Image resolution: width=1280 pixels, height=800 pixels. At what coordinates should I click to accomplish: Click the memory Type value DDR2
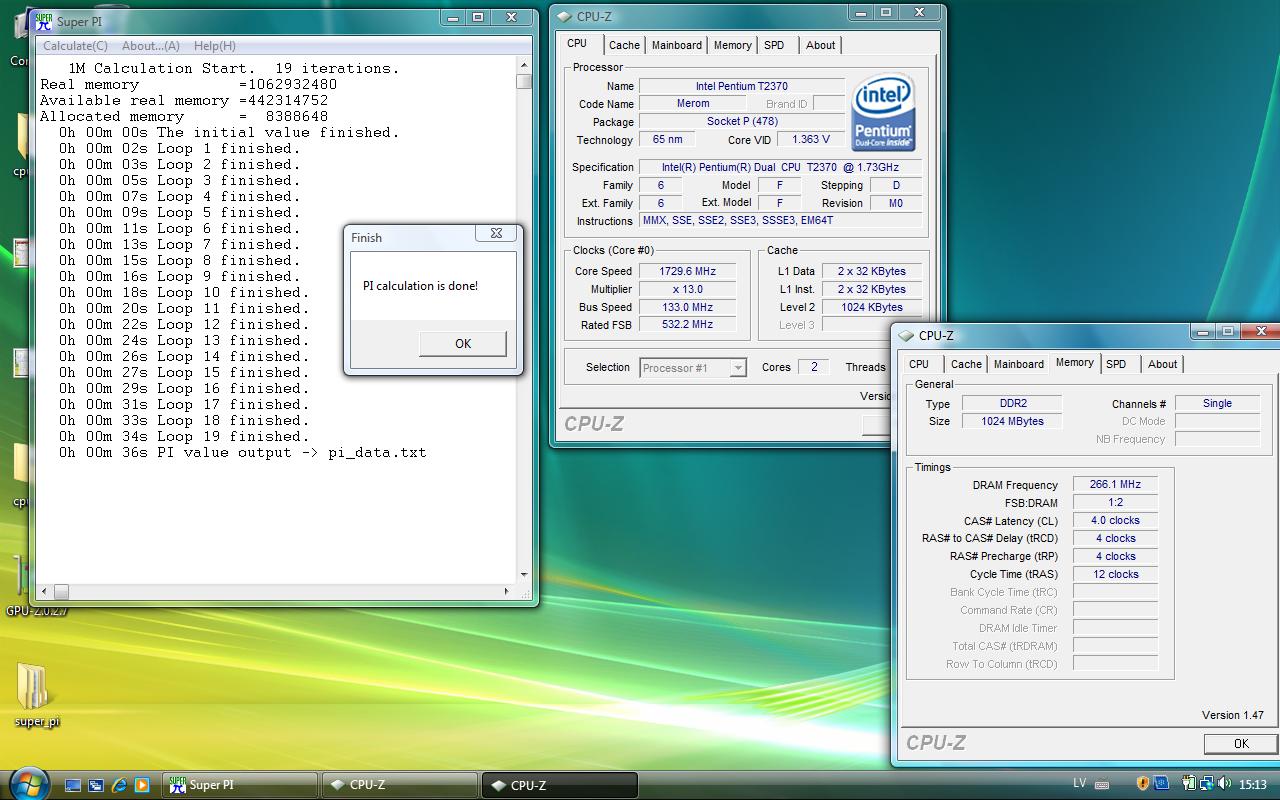pyautogui.click(x=1013, y=403)
